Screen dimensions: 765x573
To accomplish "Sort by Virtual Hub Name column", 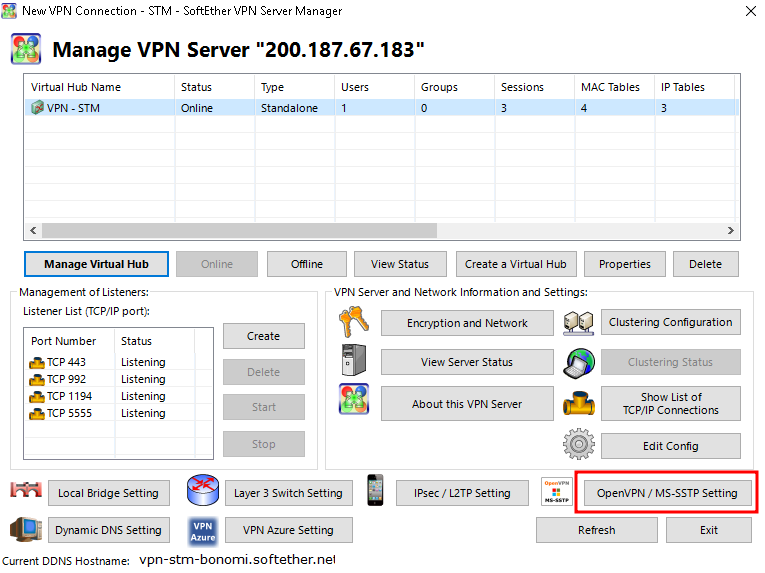I will click(x=100, y=87).
